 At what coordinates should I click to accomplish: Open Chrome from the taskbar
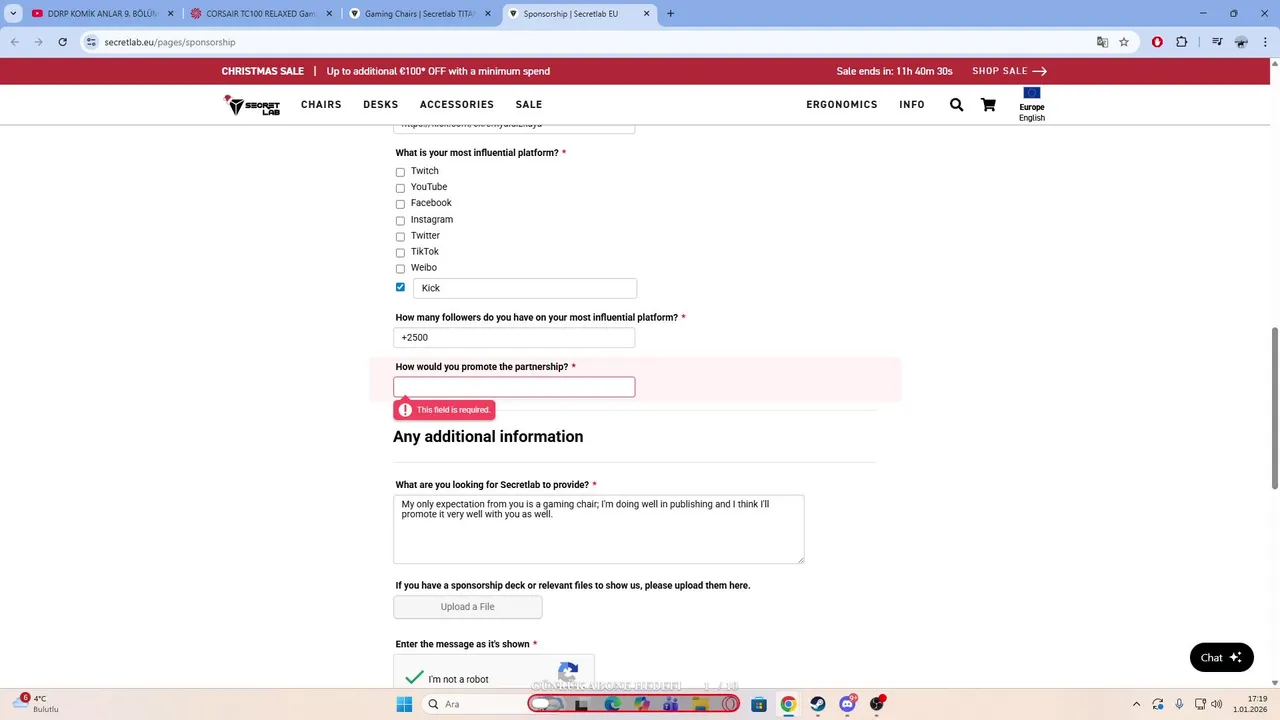tap(788, 704)
